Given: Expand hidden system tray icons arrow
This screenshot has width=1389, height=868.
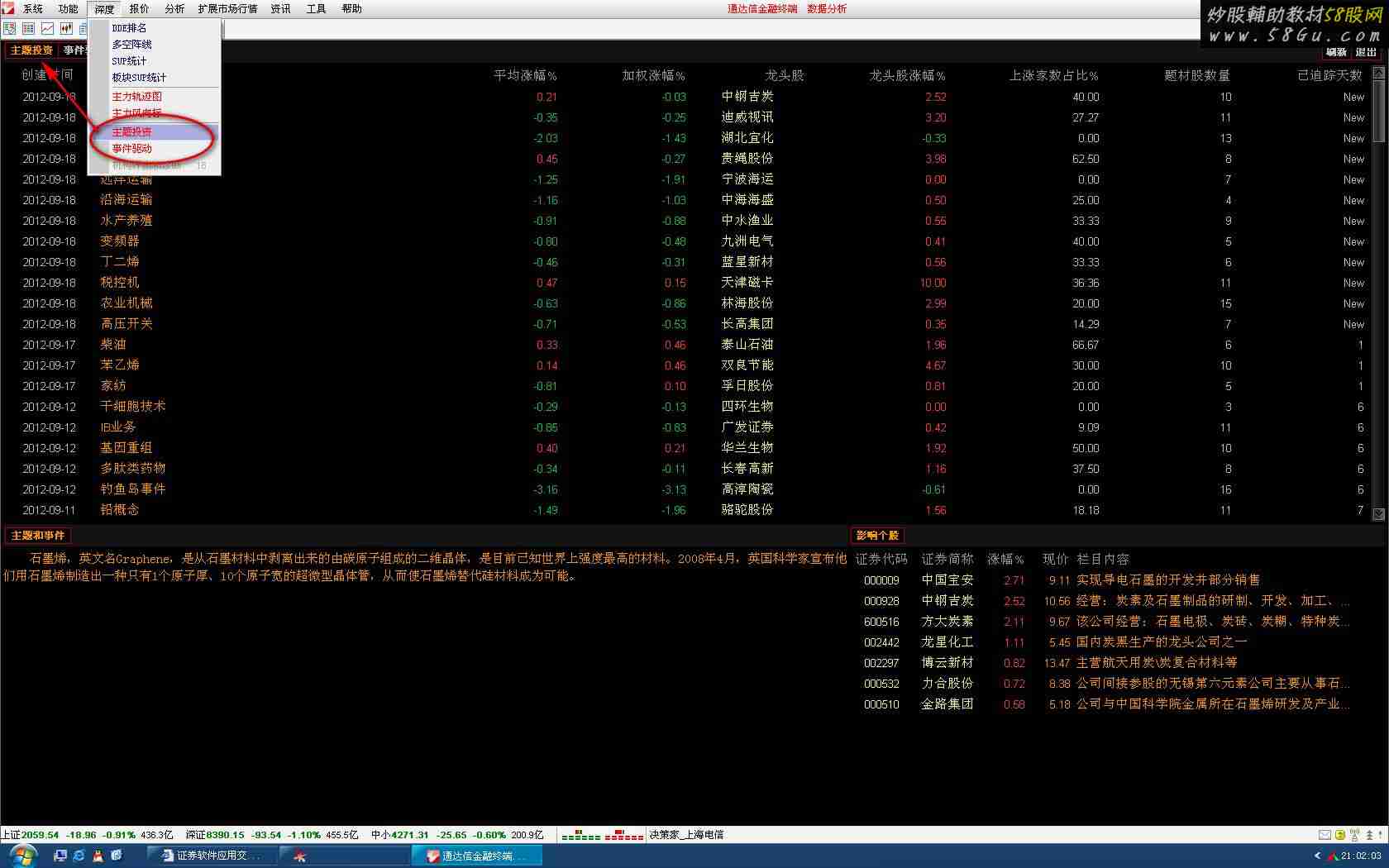Looking at the screenshot, I should click(x=1317, y=856).
